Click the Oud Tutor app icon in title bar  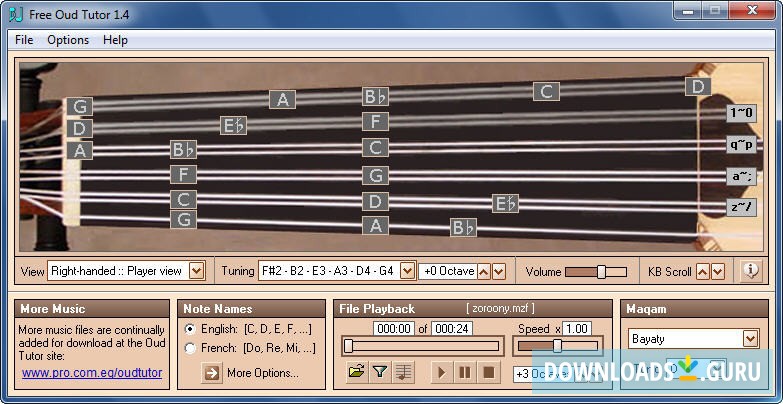[16, 14]
